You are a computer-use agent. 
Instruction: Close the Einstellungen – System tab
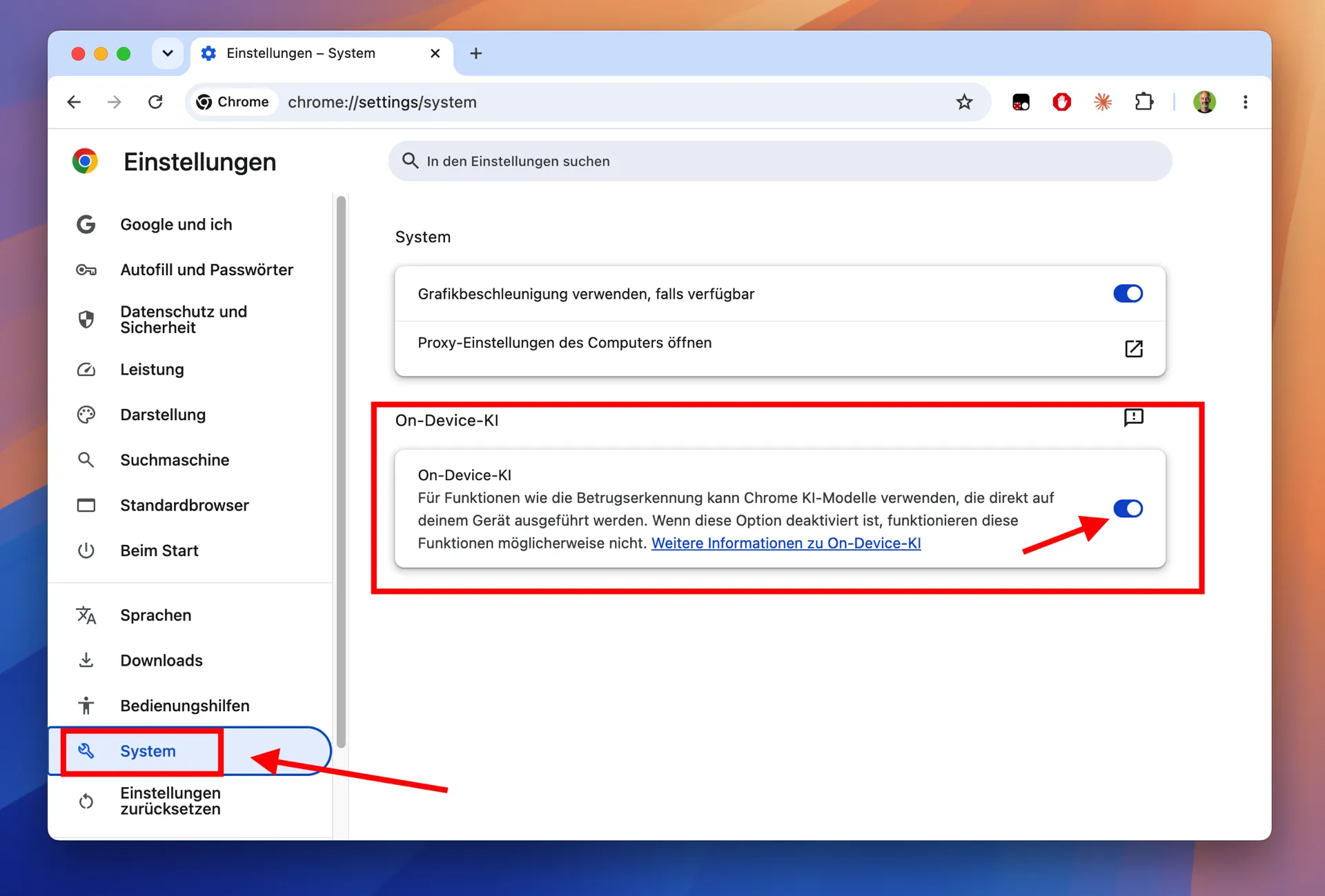coord(435,53)
